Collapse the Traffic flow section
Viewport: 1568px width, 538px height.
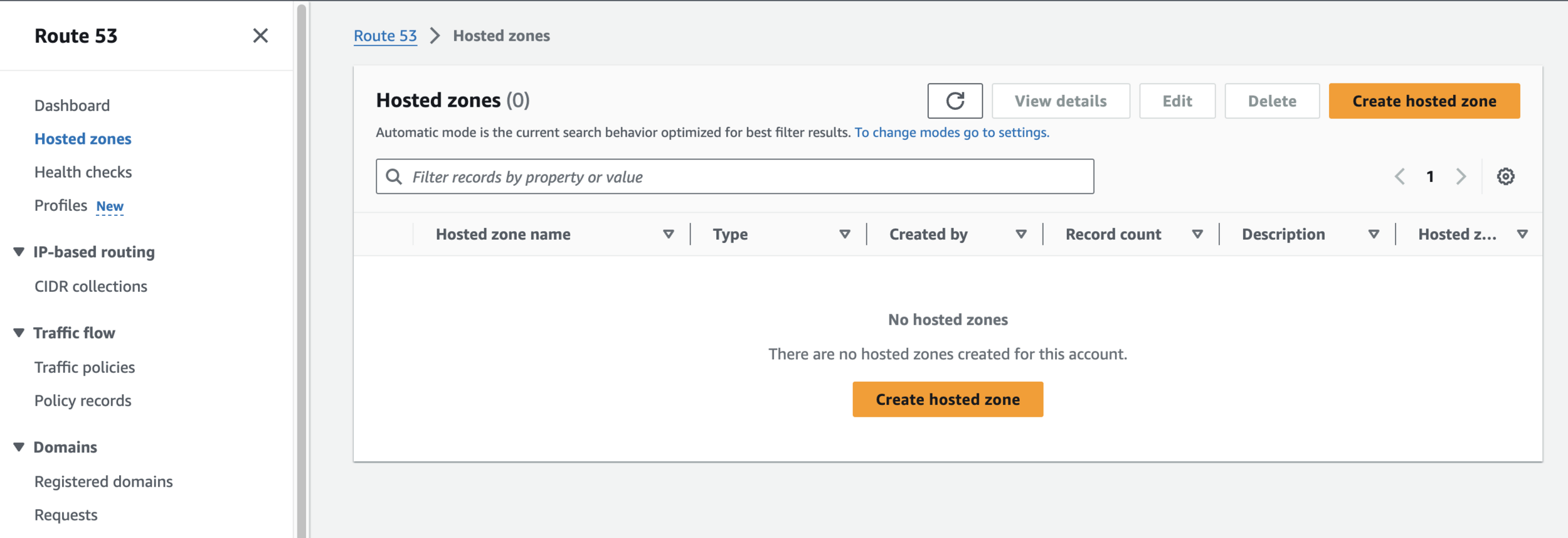[x=19, y=333]
